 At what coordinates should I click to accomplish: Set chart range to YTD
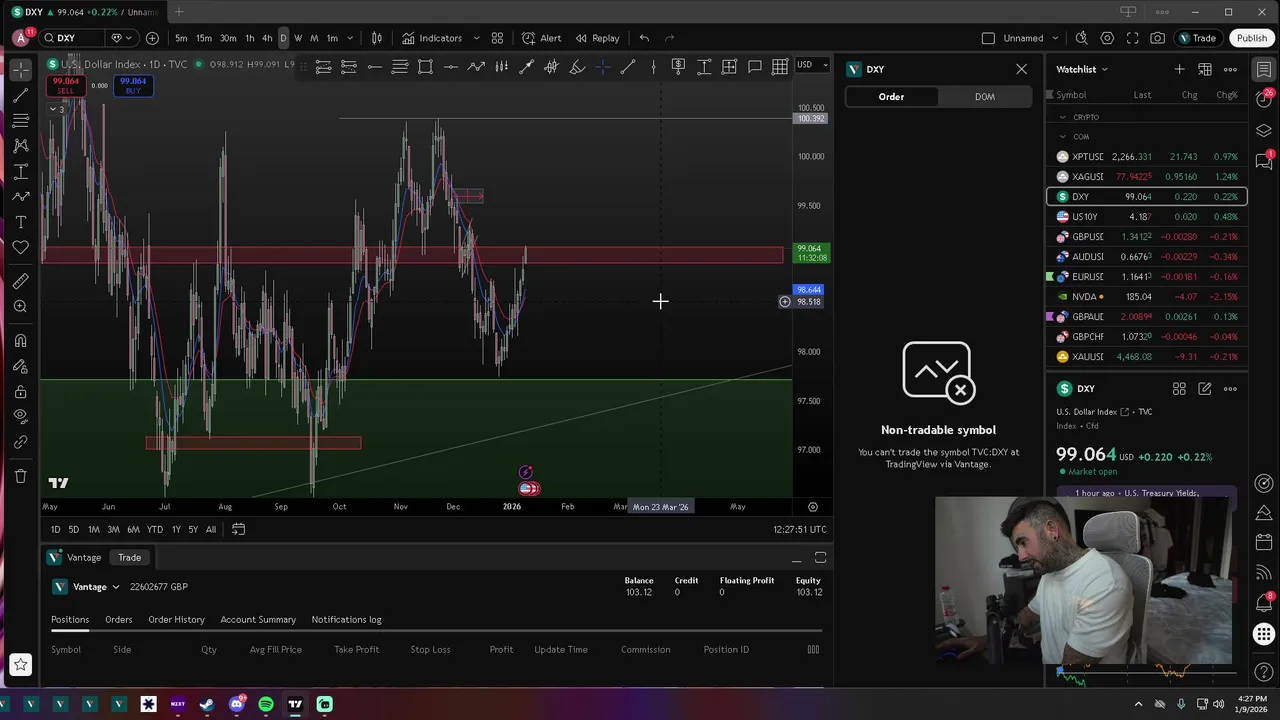coord(155,529)
